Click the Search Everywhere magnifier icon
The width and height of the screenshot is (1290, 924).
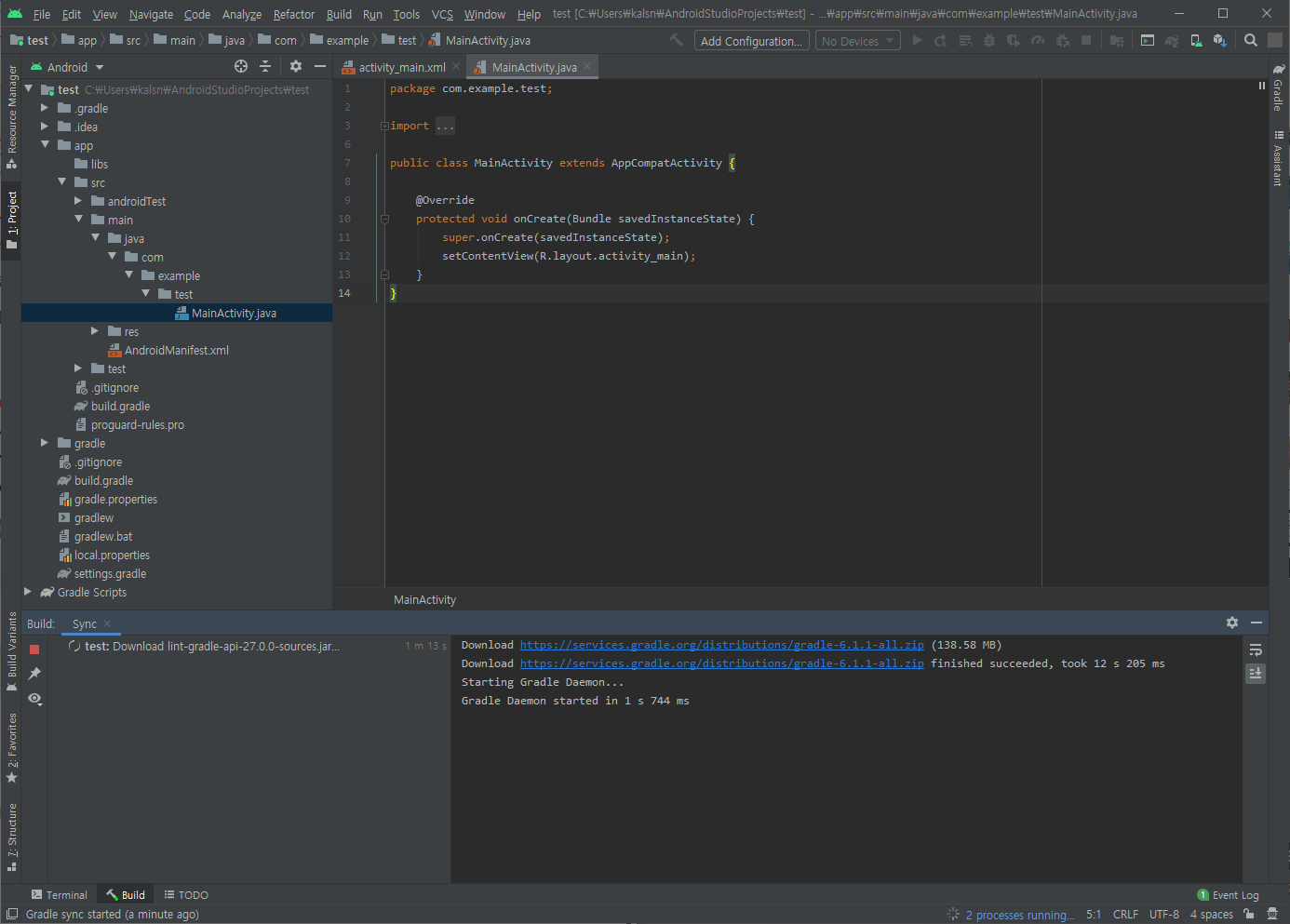(x=1251, y=40)
